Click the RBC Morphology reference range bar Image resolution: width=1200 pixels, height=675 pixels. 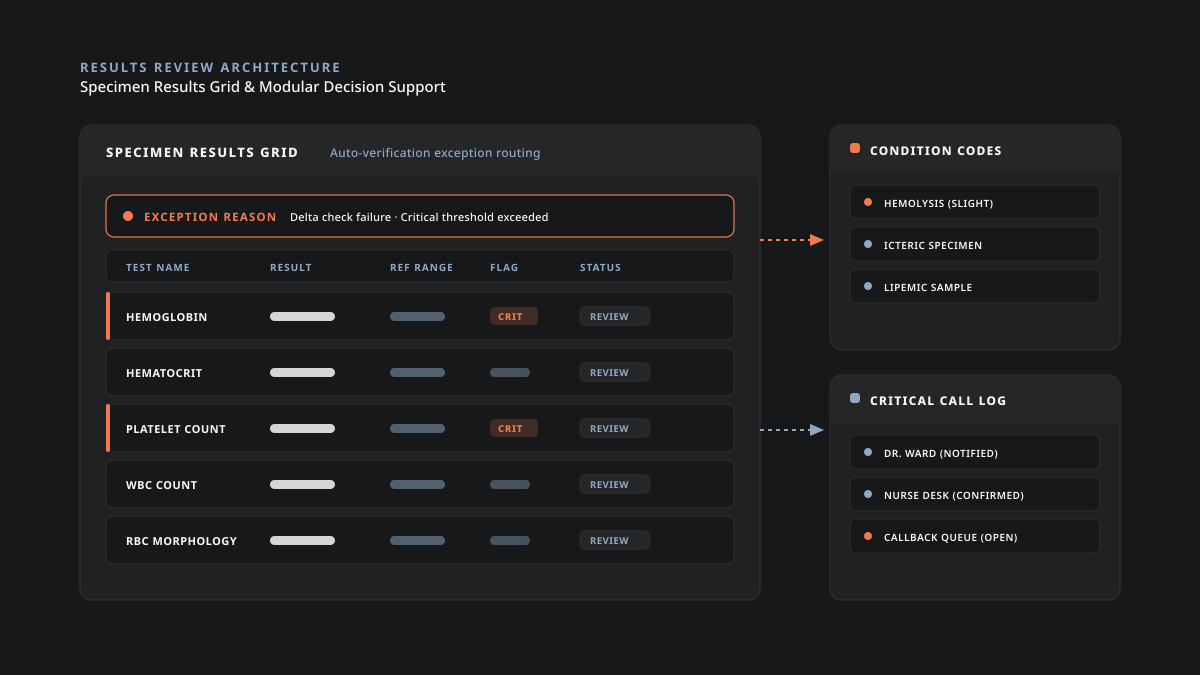pyautogui.click(x=417, y=540)
